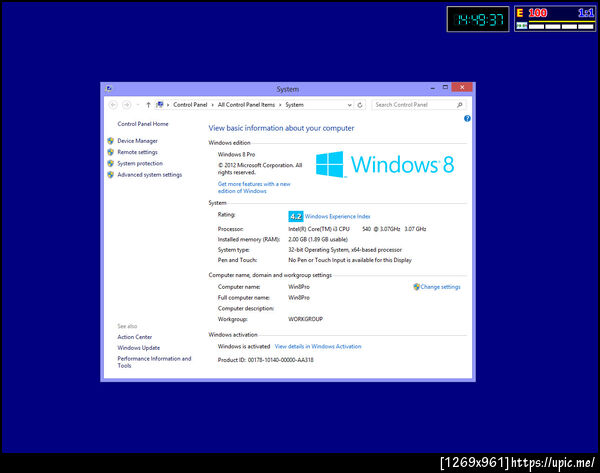This screenshot has width=600, height=473.
Task: View details in Windows Activation
Action: (x=318, y=346)
